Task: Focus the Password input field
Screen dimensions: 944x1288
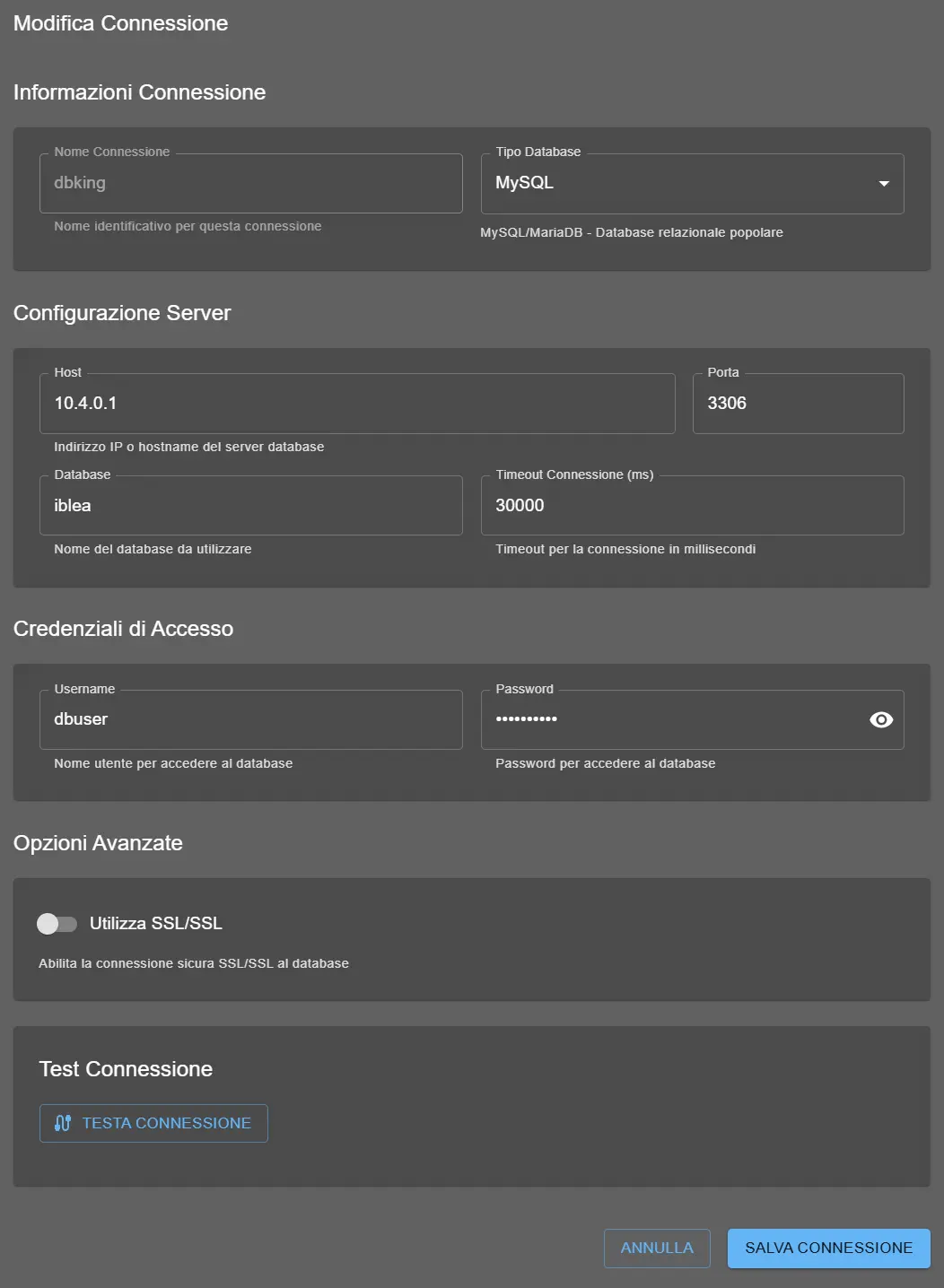Action: tap(628, 719)
